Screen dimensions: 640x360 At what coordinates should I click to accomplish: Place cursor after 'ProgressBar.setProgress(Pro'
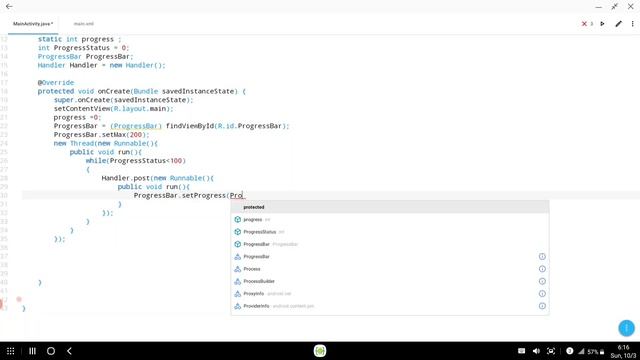click(x=244, y=196)
